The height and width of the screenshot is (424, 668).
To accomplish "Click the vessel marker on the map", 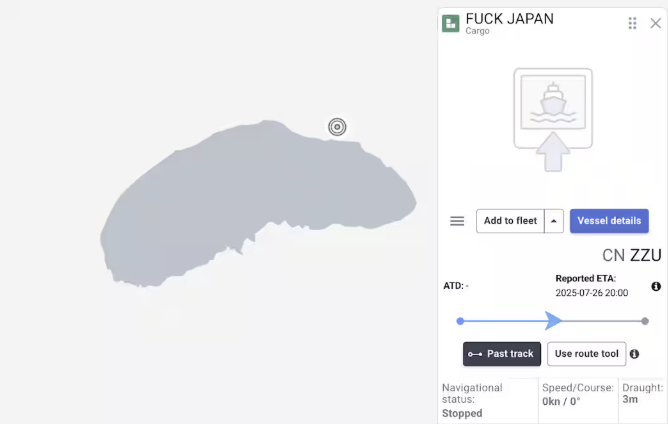I will (337, 126).
